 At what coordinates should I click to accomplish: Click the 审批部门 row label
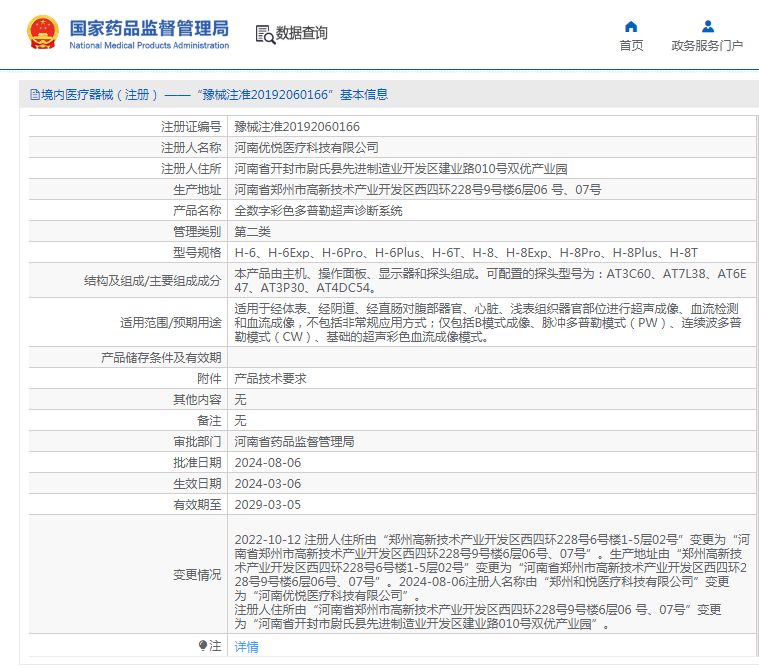(197, 442)
